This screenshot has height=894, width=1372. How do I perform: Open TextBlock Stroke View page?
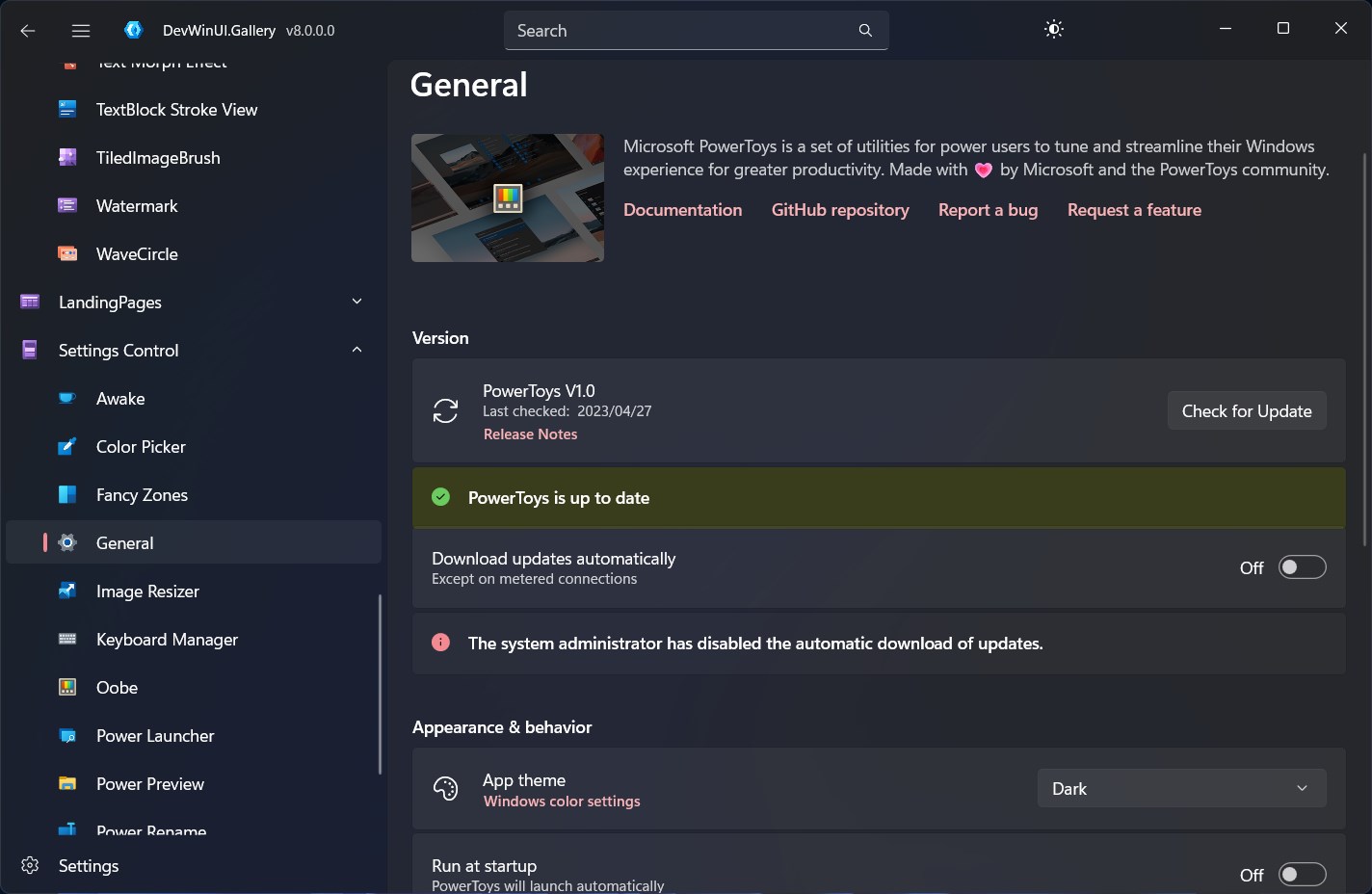pos(194,110)
